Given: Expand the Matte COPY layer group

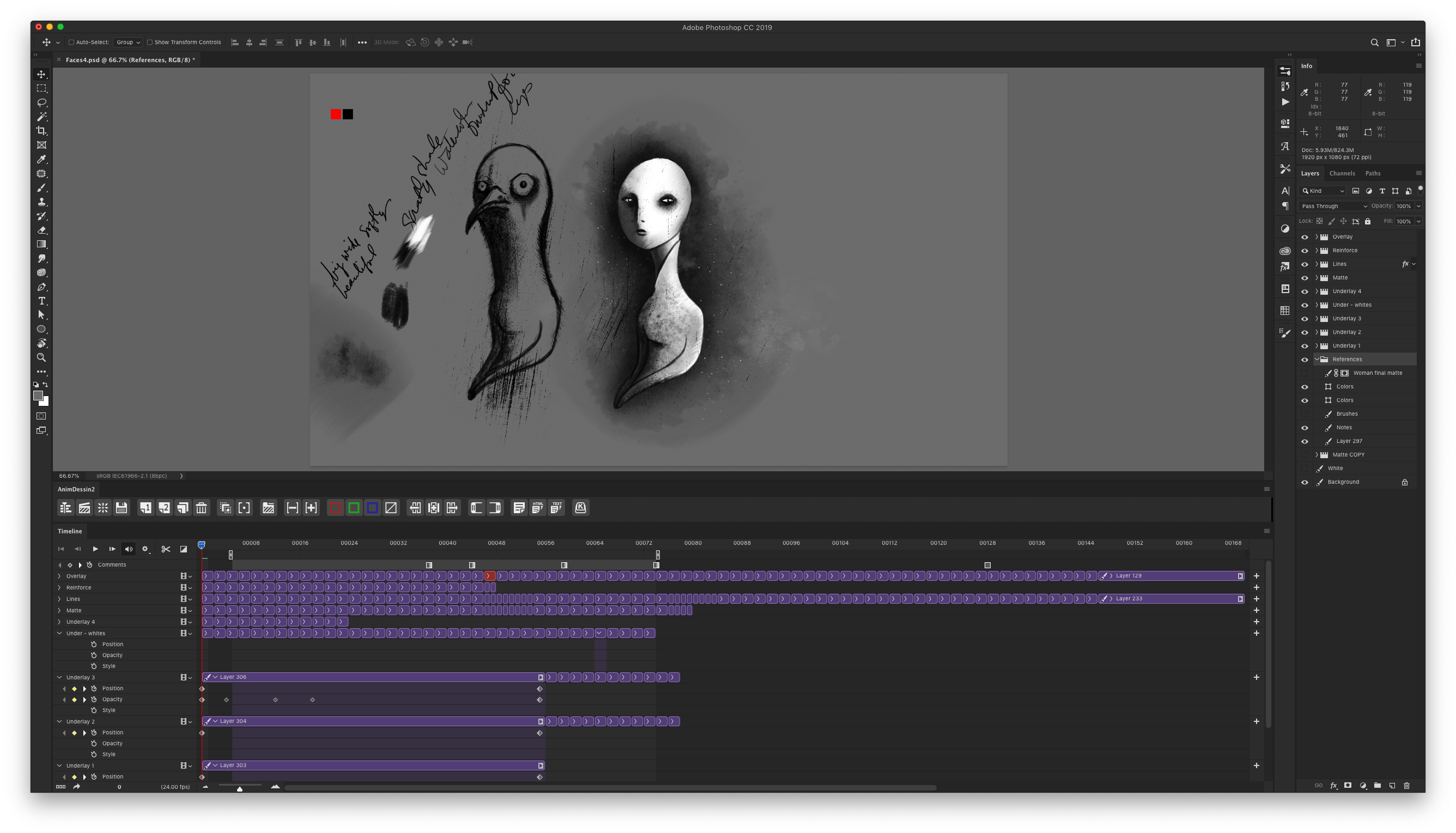Looking at the screenshot, I should point(1317,455).
